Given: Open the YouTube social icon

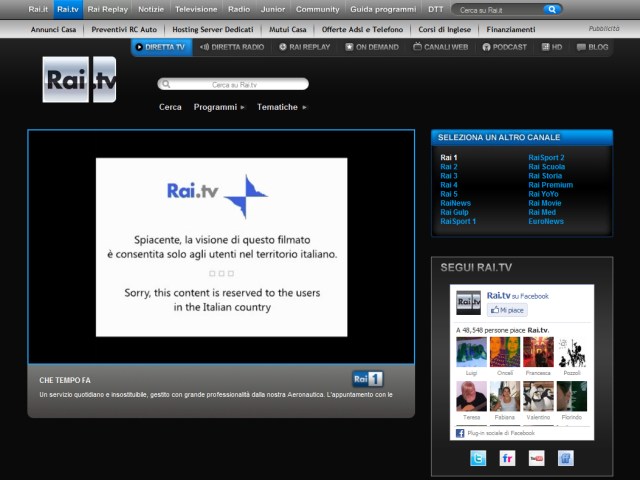Looking at the screenshot, I should point(536,458).
